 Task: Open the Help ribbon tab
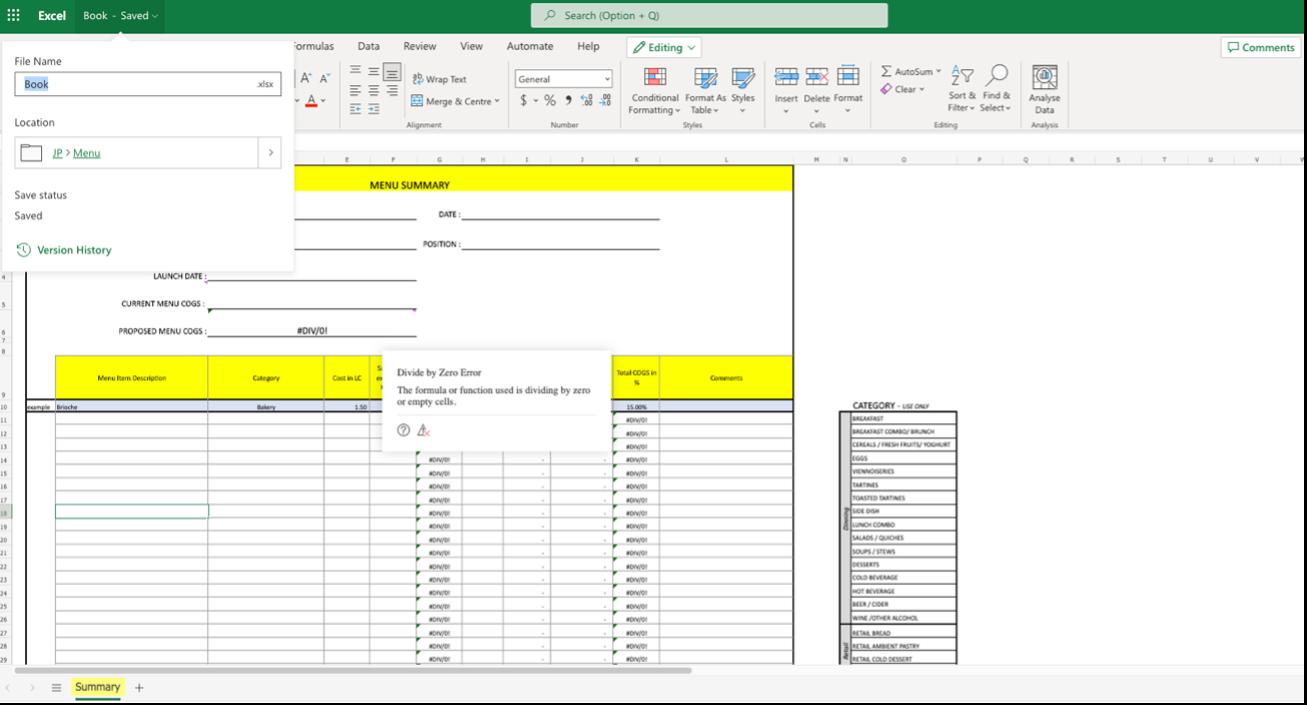point(588,46)
